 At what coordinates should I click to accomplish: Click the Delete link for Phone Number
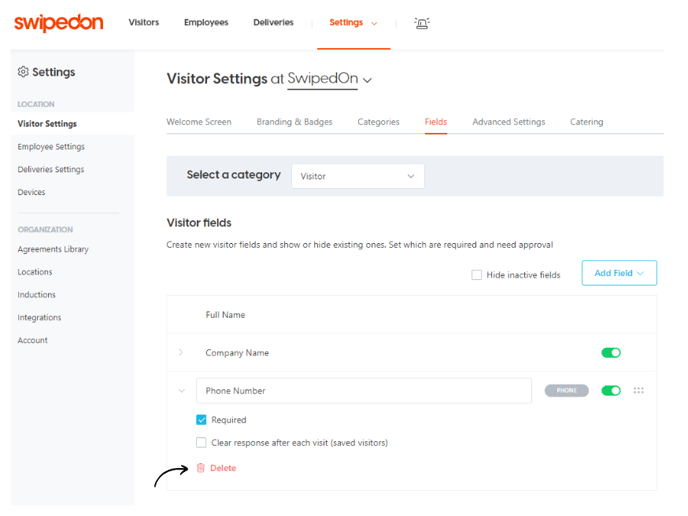[x=223, y=468]
